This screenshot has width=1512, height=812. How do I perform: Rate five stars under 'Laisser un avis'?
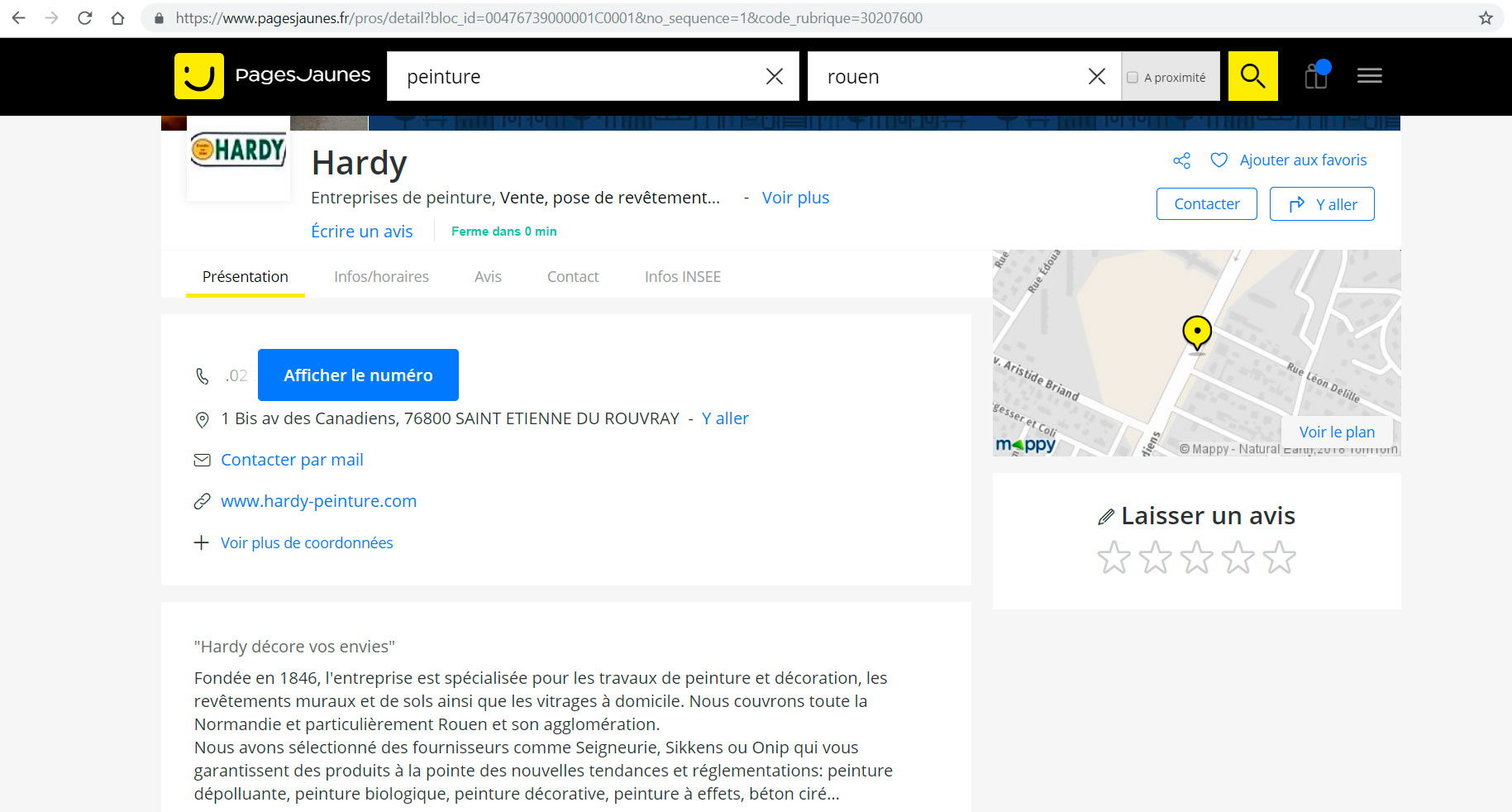[x=1279, y=557]
